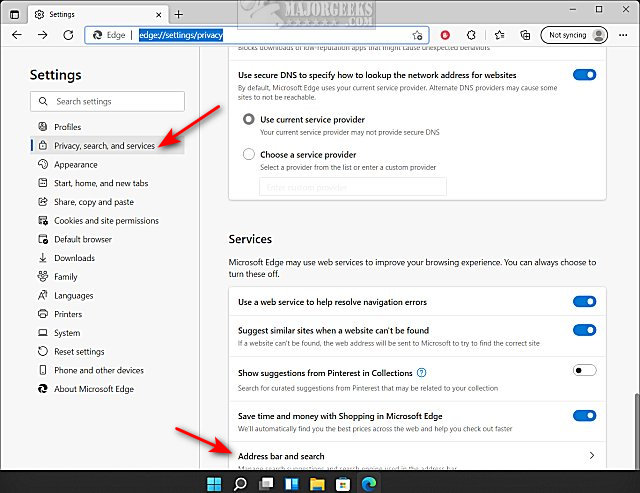Open the red ad blocker extension icon
This screenshot has height=493, width=640.
click(x=445, y=35)
